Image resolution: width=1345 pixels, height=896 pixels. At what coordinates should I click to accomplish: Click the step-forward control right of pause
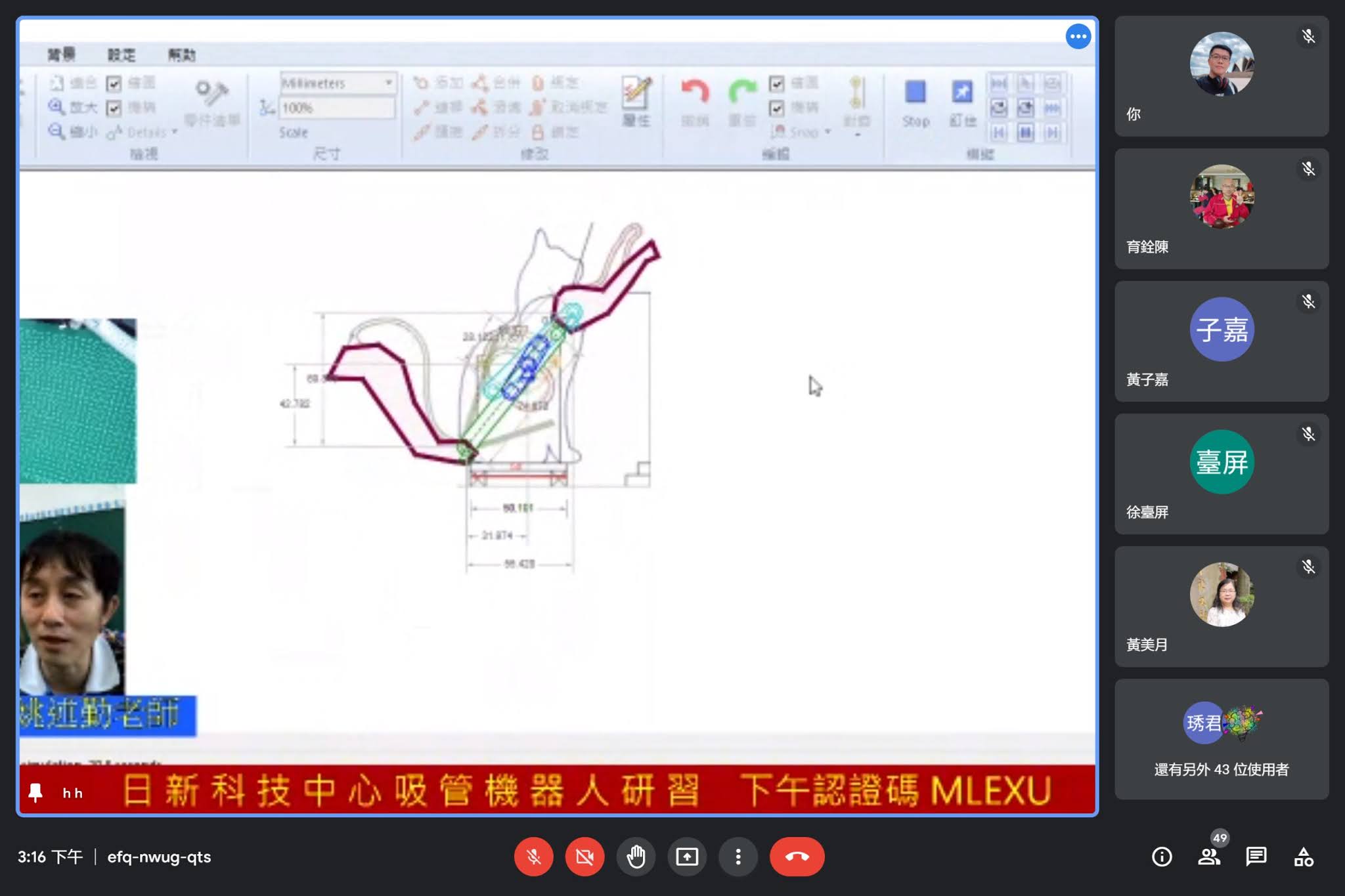click(1052, 133)
